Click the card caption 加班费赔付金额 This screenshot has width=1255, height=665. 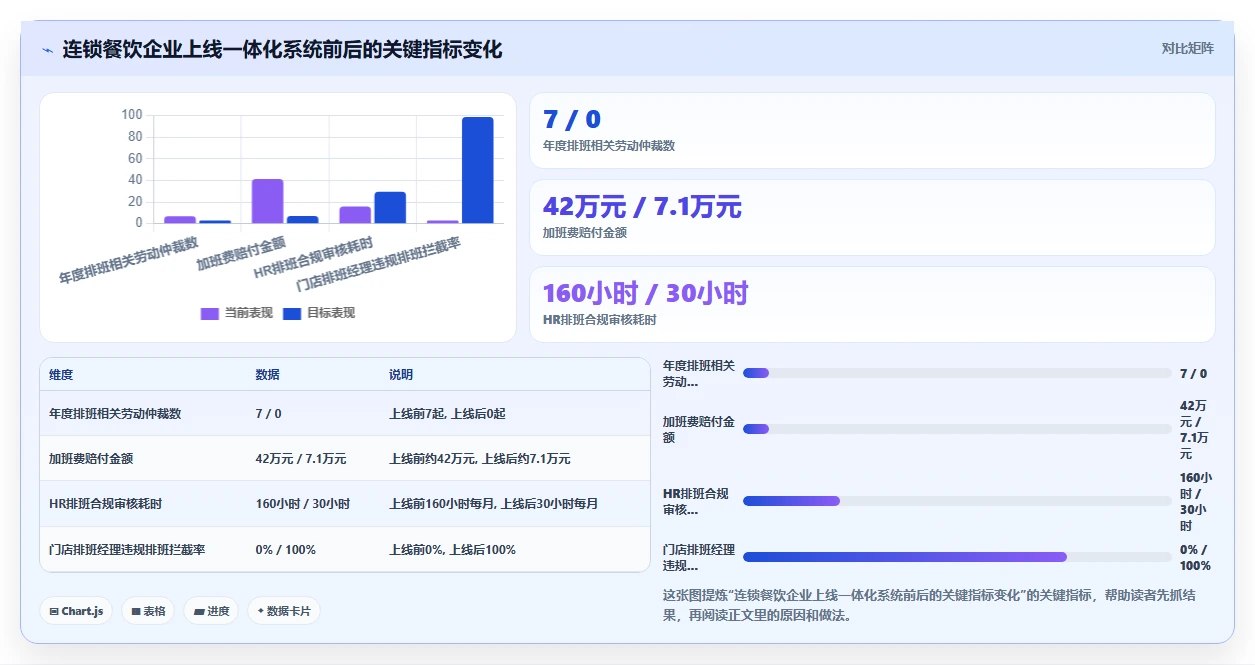(585, 232)
